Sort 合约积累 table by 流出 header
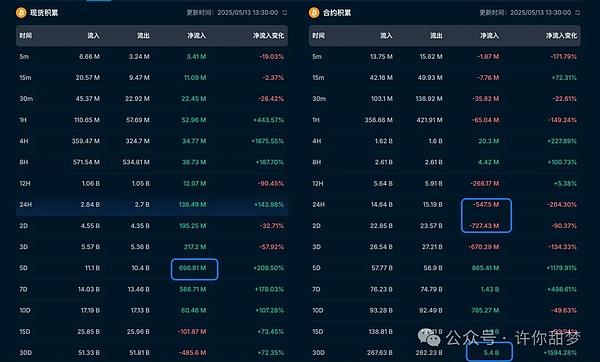The height and width of the screenshot is (362, 600). coord(436,36)
